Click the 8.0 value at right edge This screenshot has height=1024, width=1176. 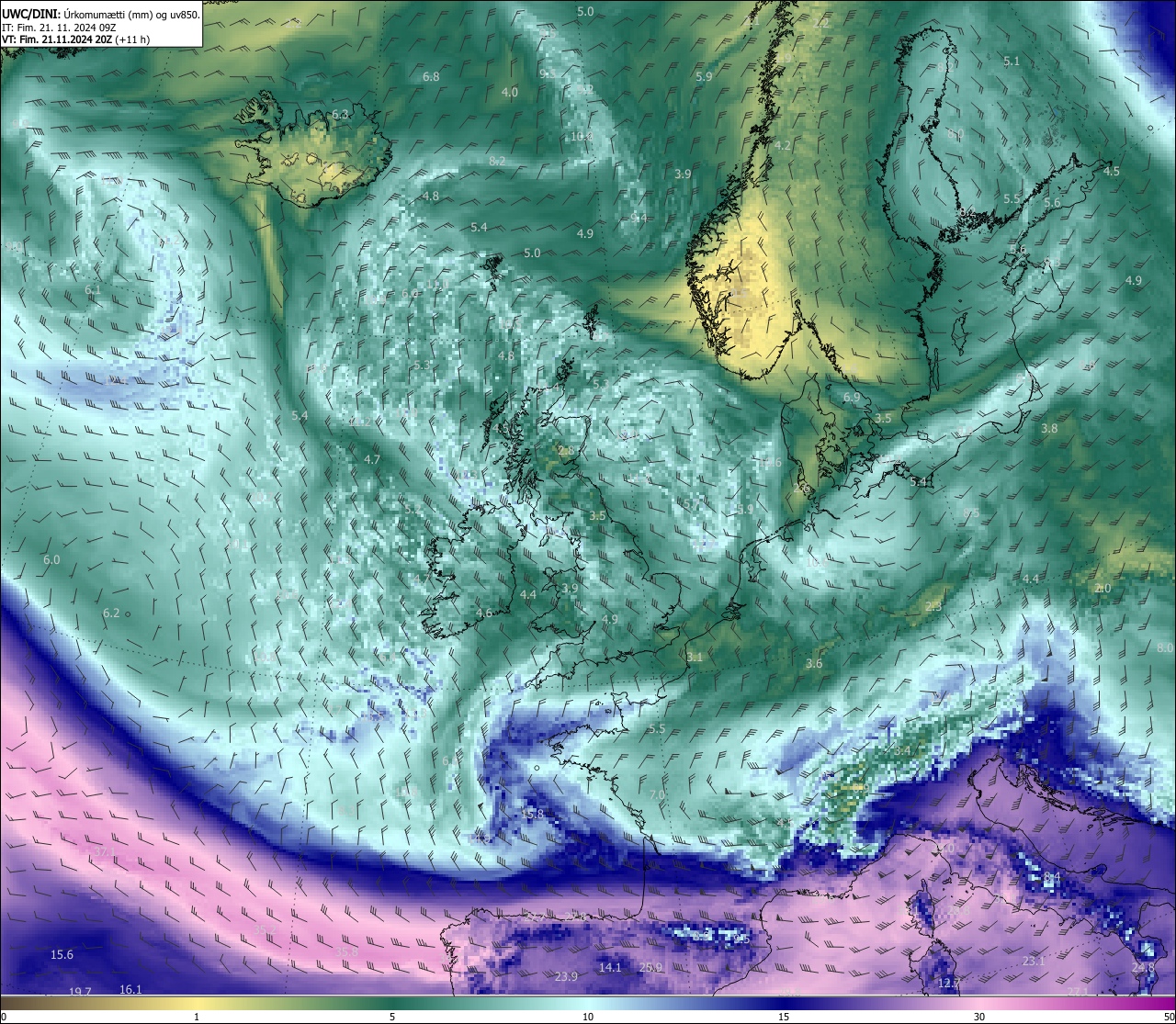click(1165, 647)
